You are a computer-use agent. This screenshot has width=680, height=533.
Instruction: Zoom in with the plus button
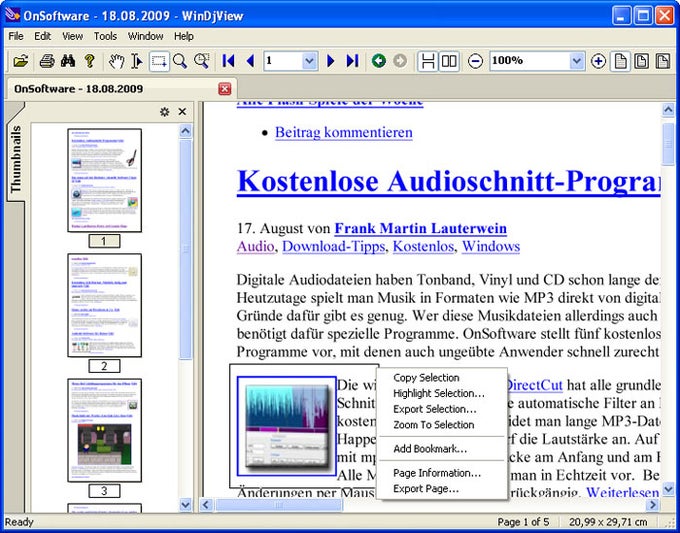[x=598, y=61]
